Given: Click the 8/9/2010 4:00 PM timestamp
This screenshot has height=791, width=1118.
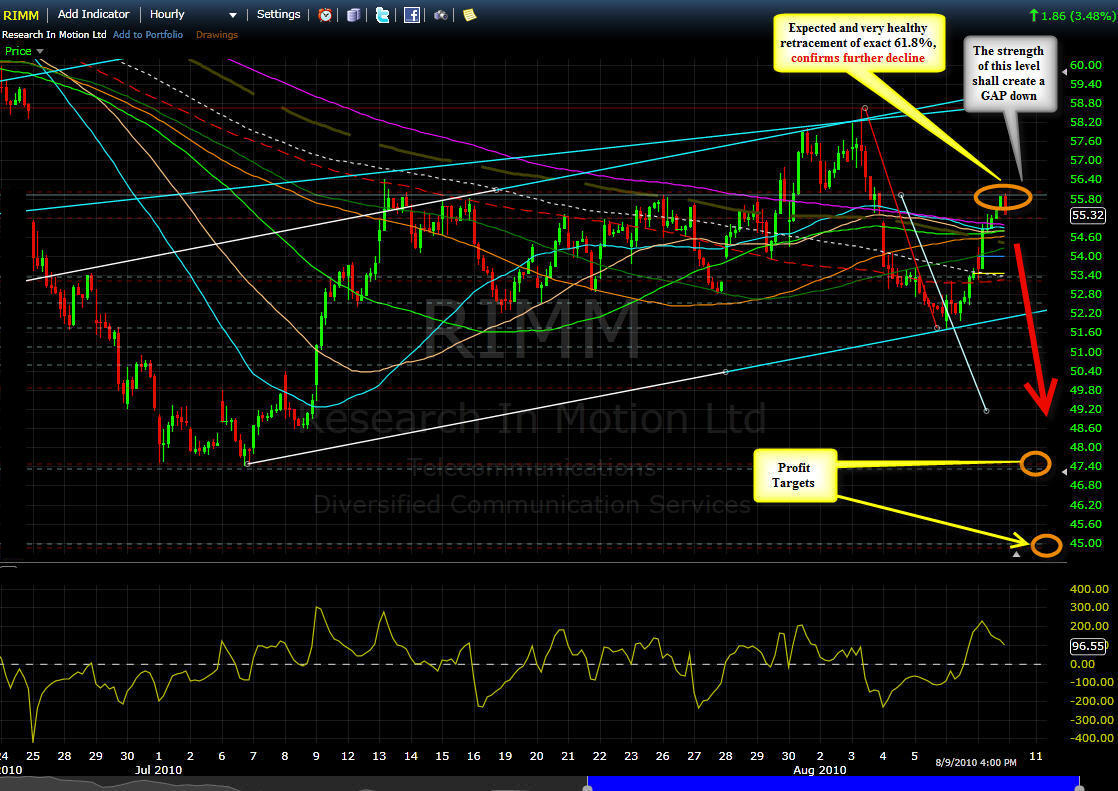Looking at the screenshot, I should click(x=976, y=762).
